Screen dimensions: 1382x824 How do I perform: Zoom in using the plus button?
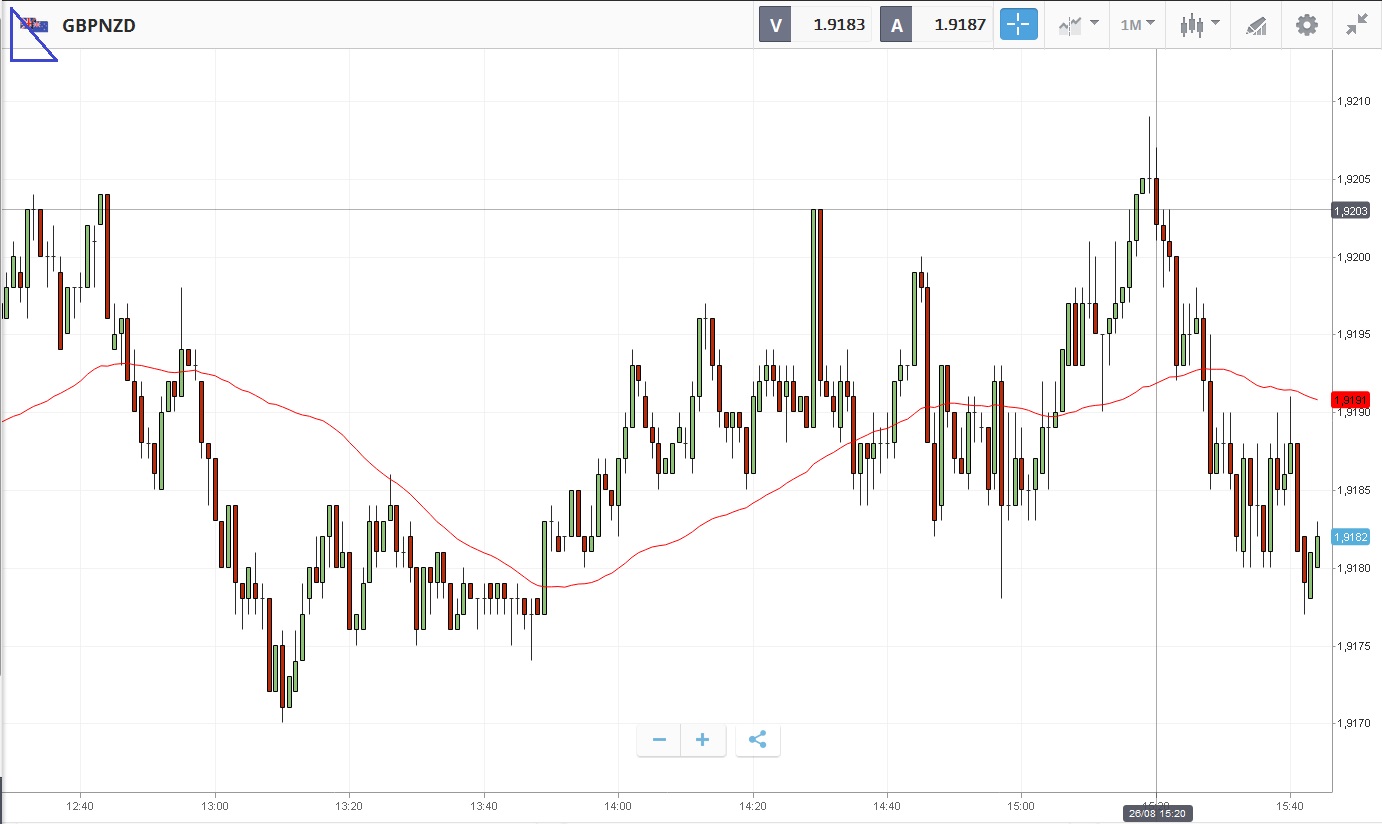tap(703, 740)
